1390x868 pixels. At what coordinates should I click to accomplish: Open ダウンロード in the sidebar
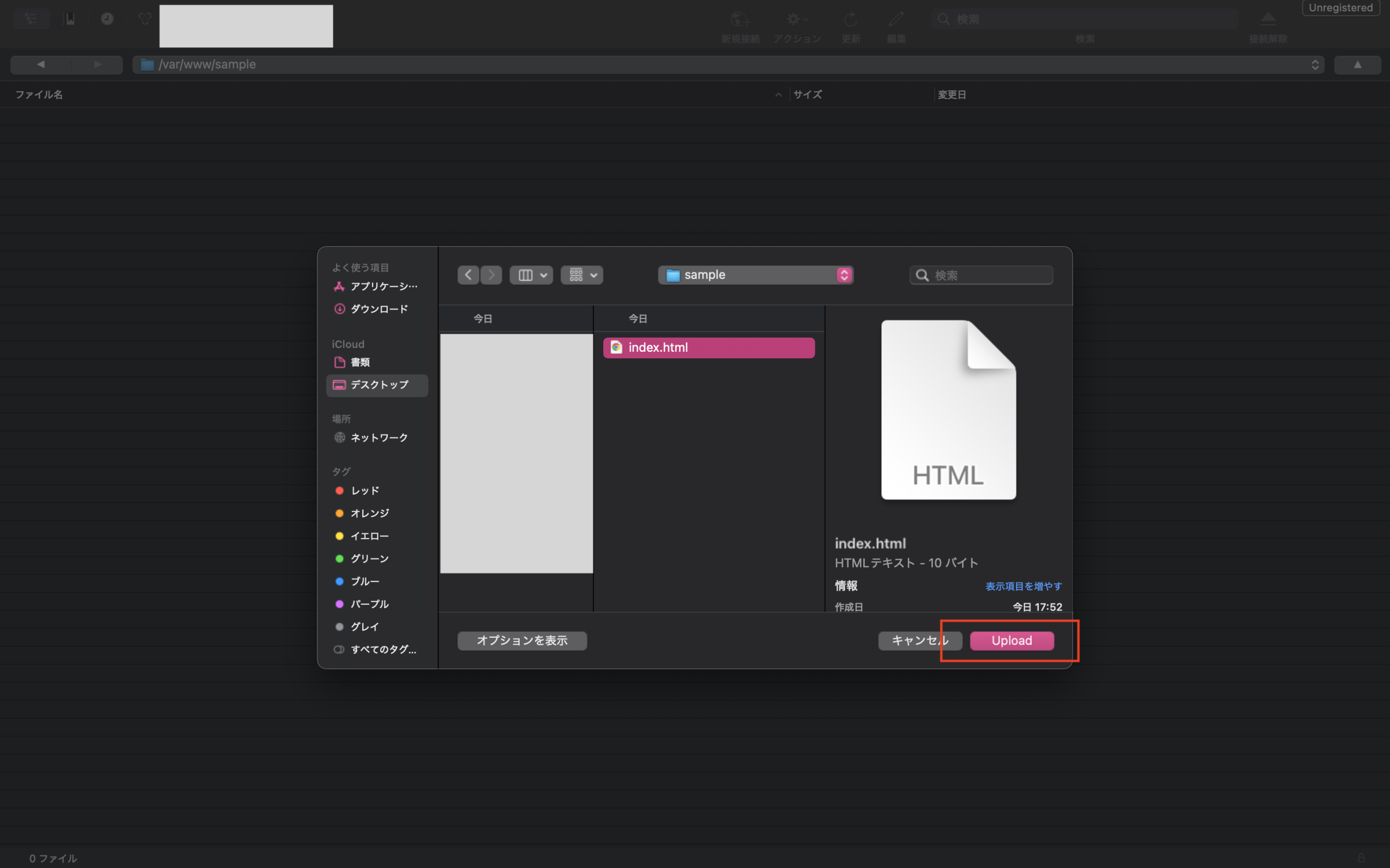[377, 309]
